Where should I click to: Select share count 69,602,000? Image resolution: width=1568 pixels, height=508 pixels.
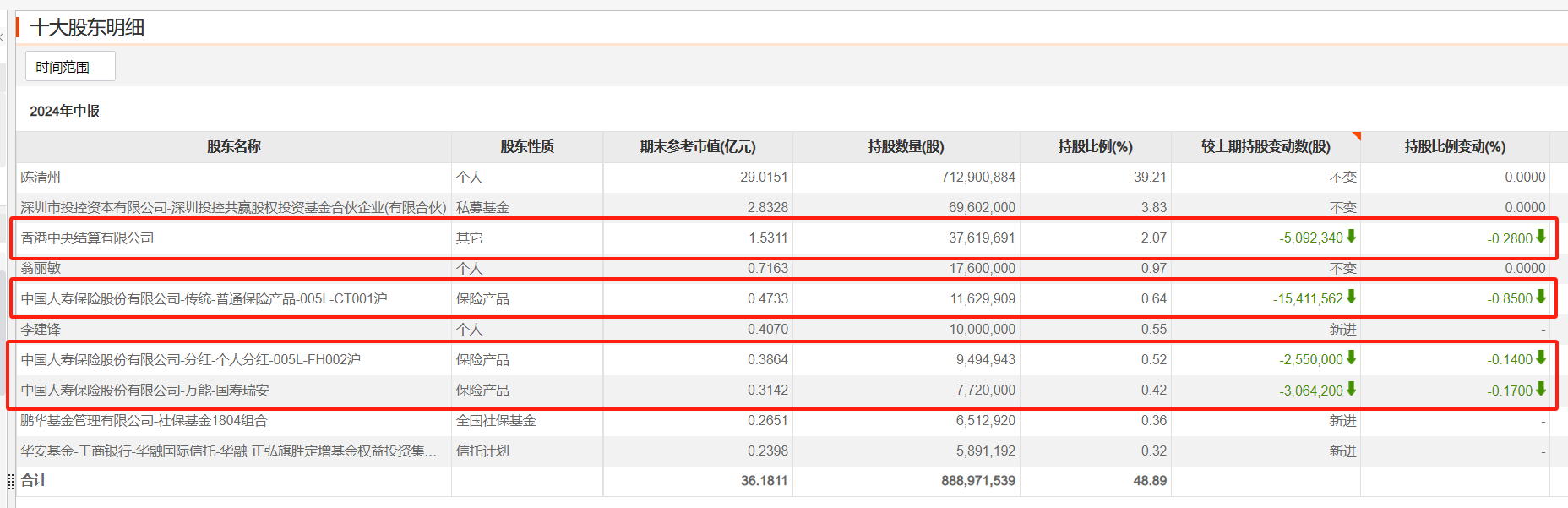pos(982,208)
